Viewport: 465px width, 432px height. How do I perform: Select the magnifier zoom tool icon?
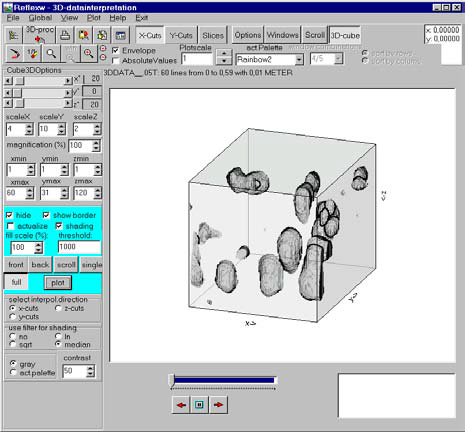[51, 54]
